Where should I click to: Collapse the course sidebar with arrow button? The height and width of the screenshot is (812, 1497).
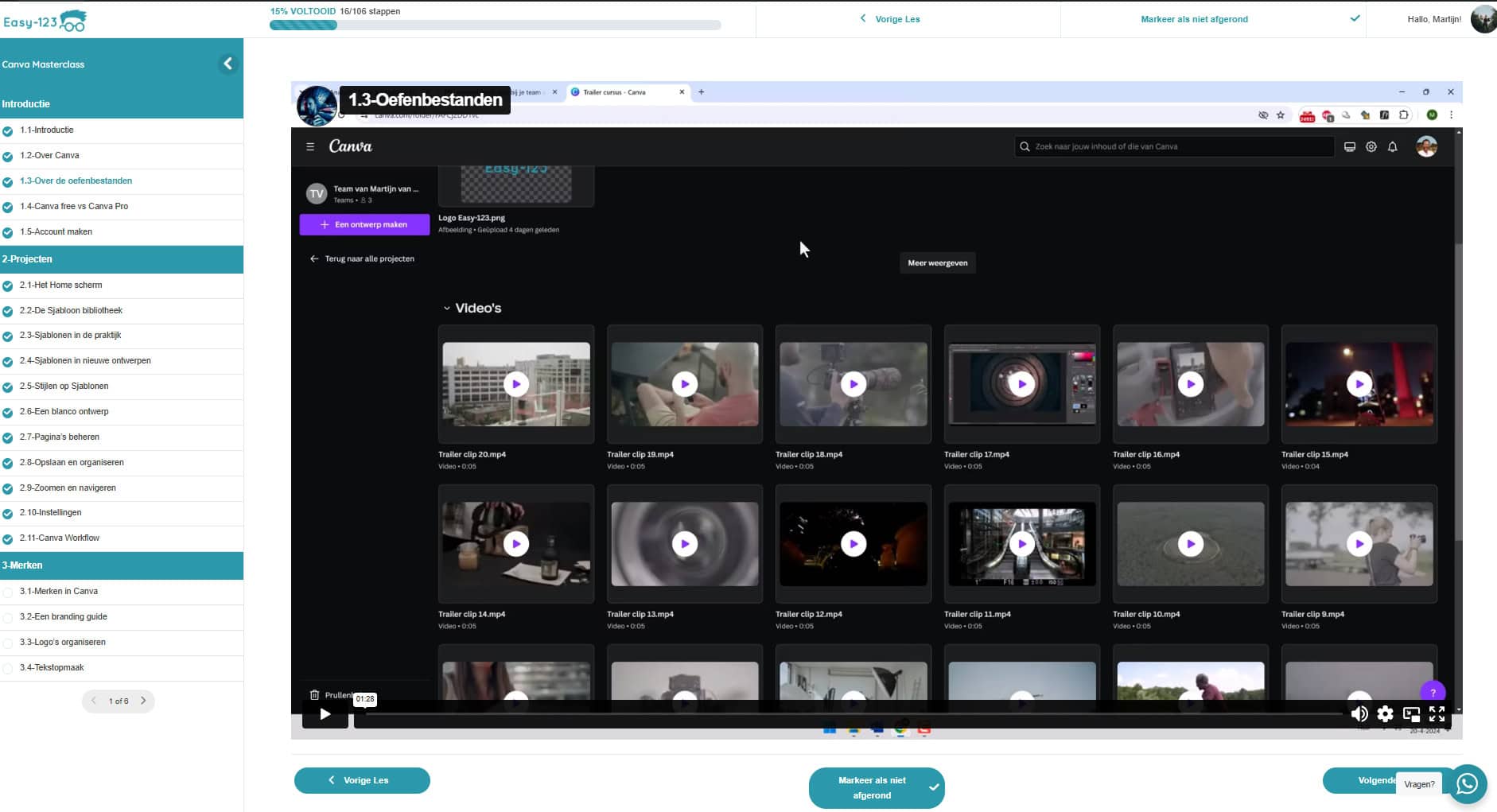(227, 64)
